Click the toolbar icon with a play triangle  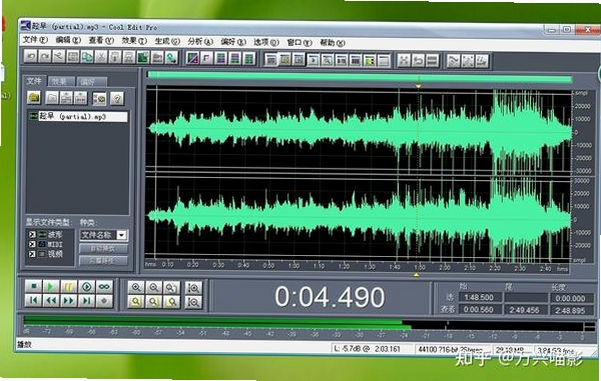(313, 60)
